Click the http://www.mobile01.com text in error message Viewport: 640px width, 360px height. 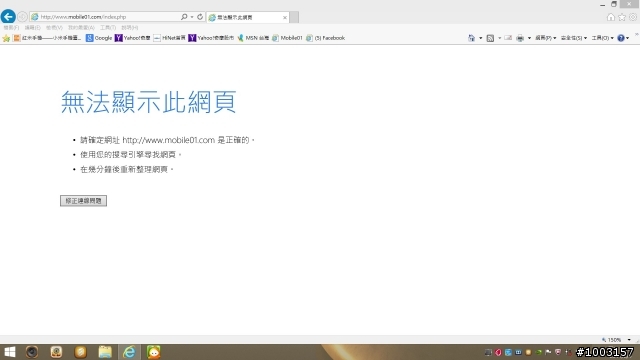[x=169, y=140]
